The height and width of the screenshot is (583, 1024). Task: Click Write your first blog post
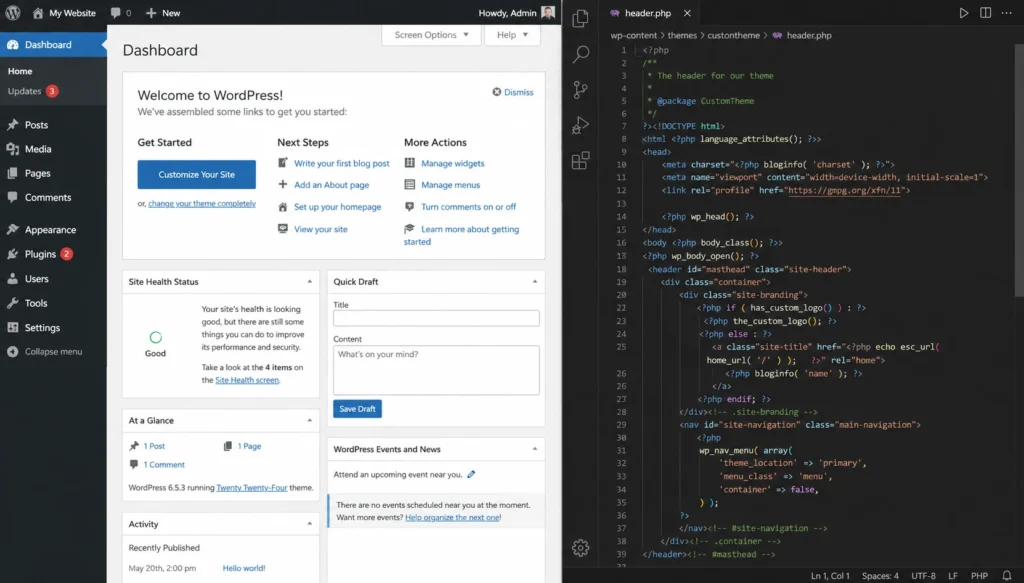click(x=342, y=163)
